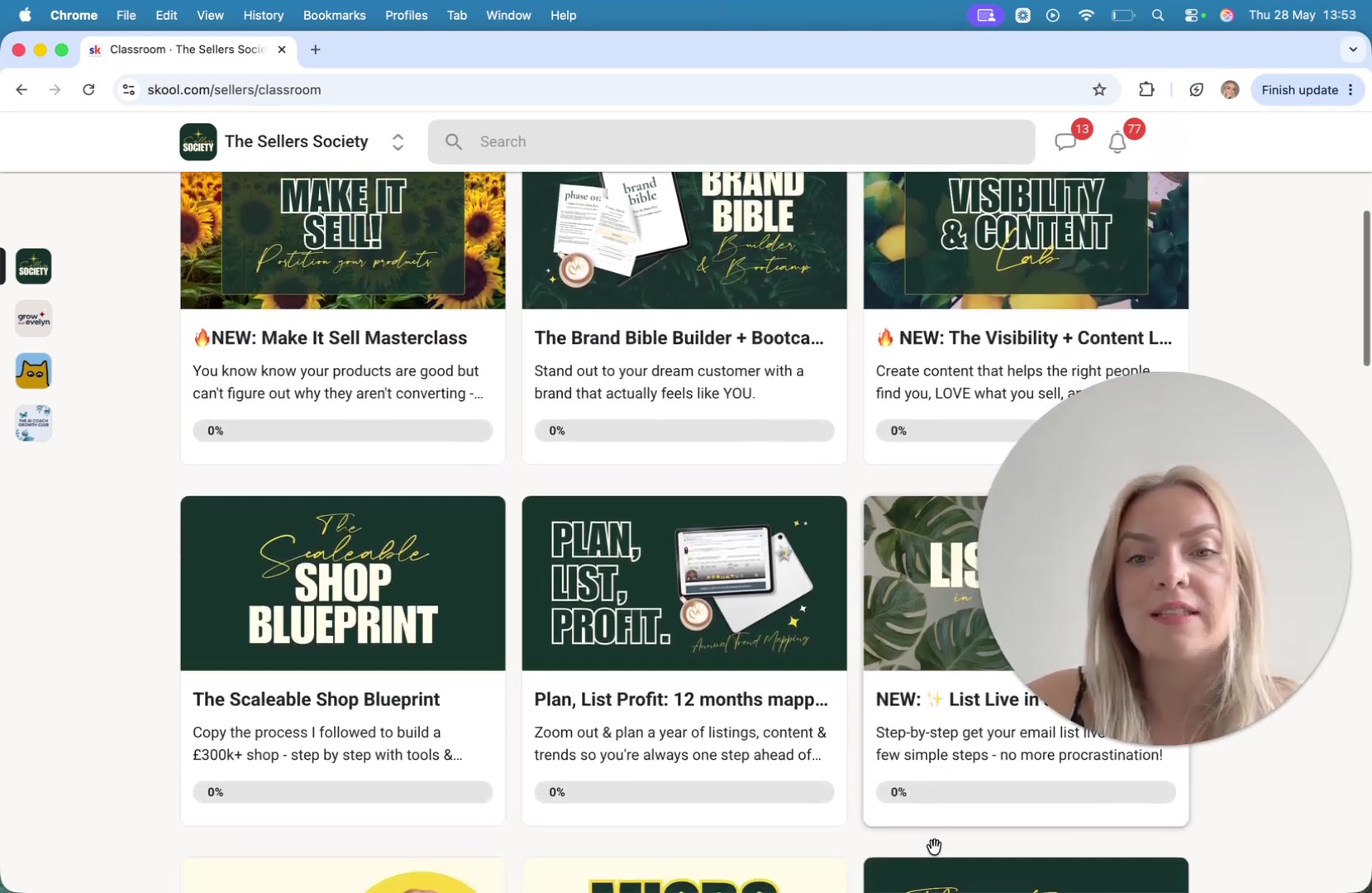
Task: Open Plan, List, Profit thumbnail
Action: 684,583
